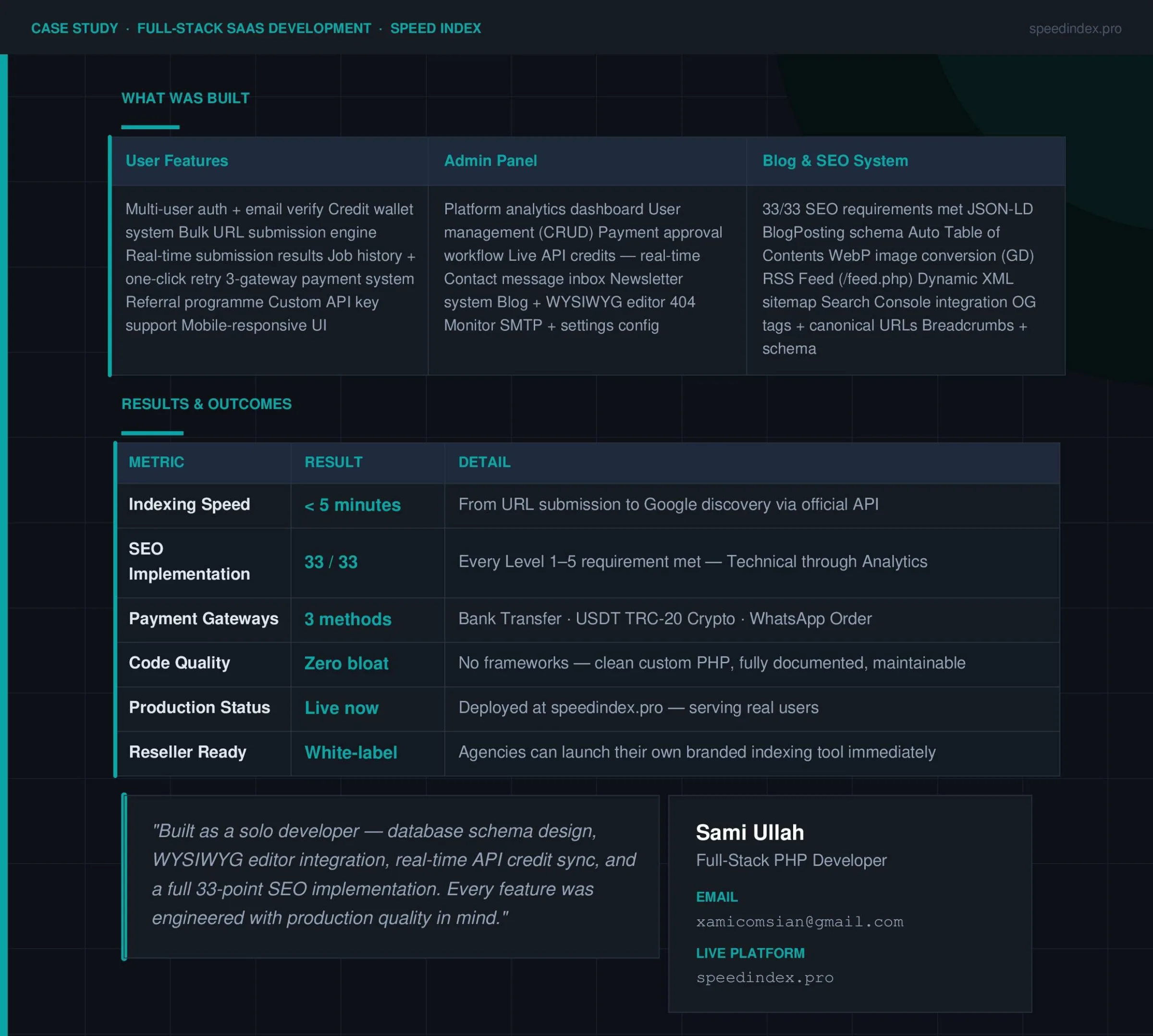The width and height of the screenshot is (1153, 1036).
Task: Visit the live platform speedindex.pro
Action: 765,977
